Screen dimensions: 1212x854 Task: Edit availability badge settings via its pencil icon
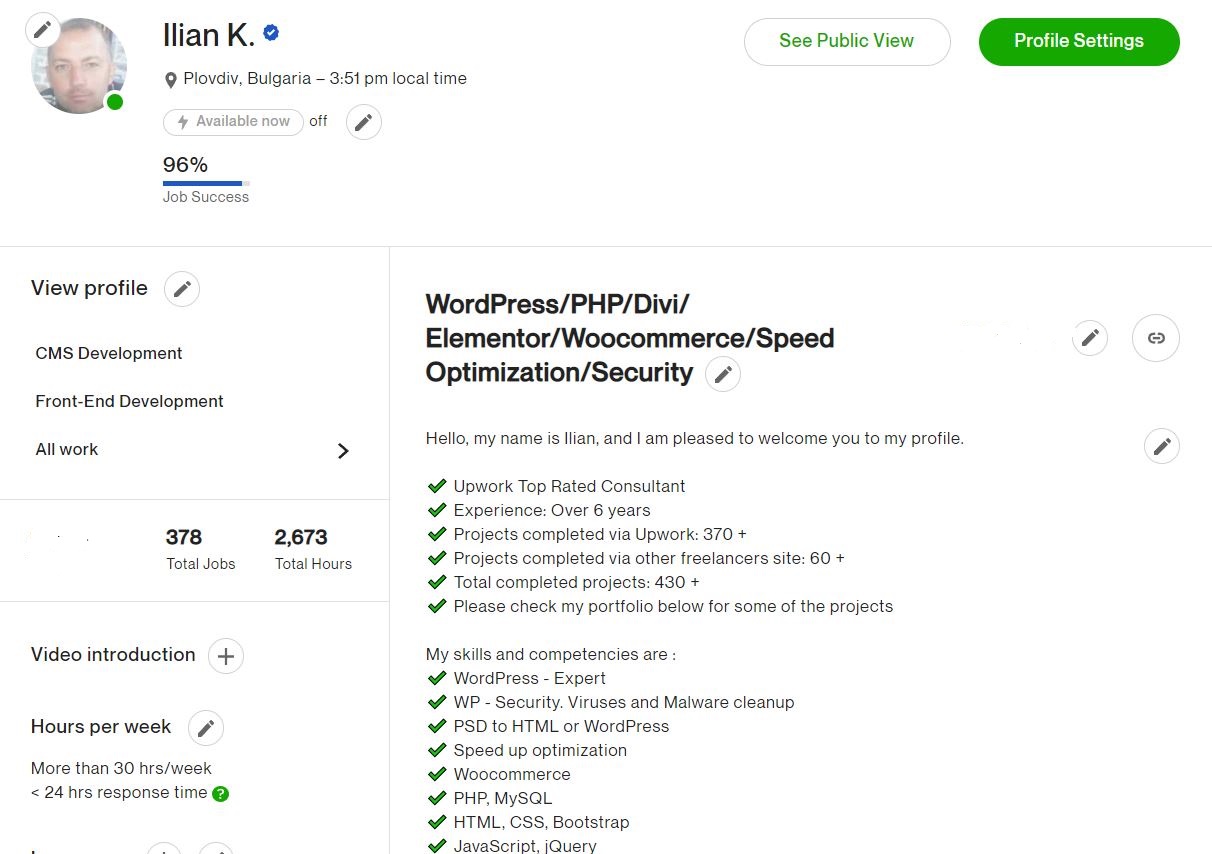(x=363, y=121)
